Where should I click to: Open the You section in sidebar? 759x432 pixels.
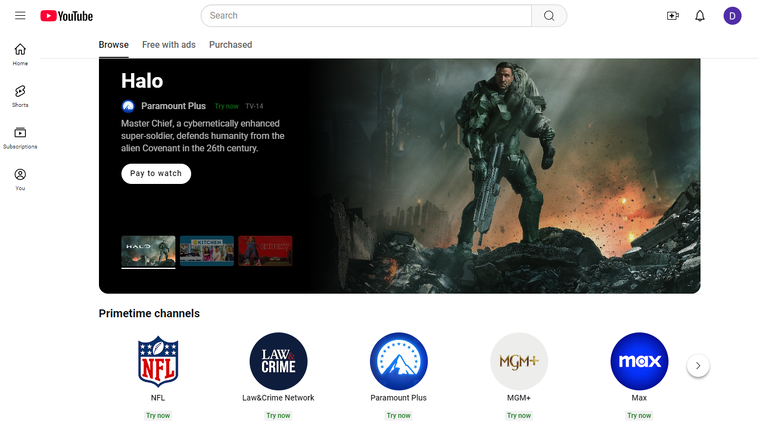(x=20, y=179)
